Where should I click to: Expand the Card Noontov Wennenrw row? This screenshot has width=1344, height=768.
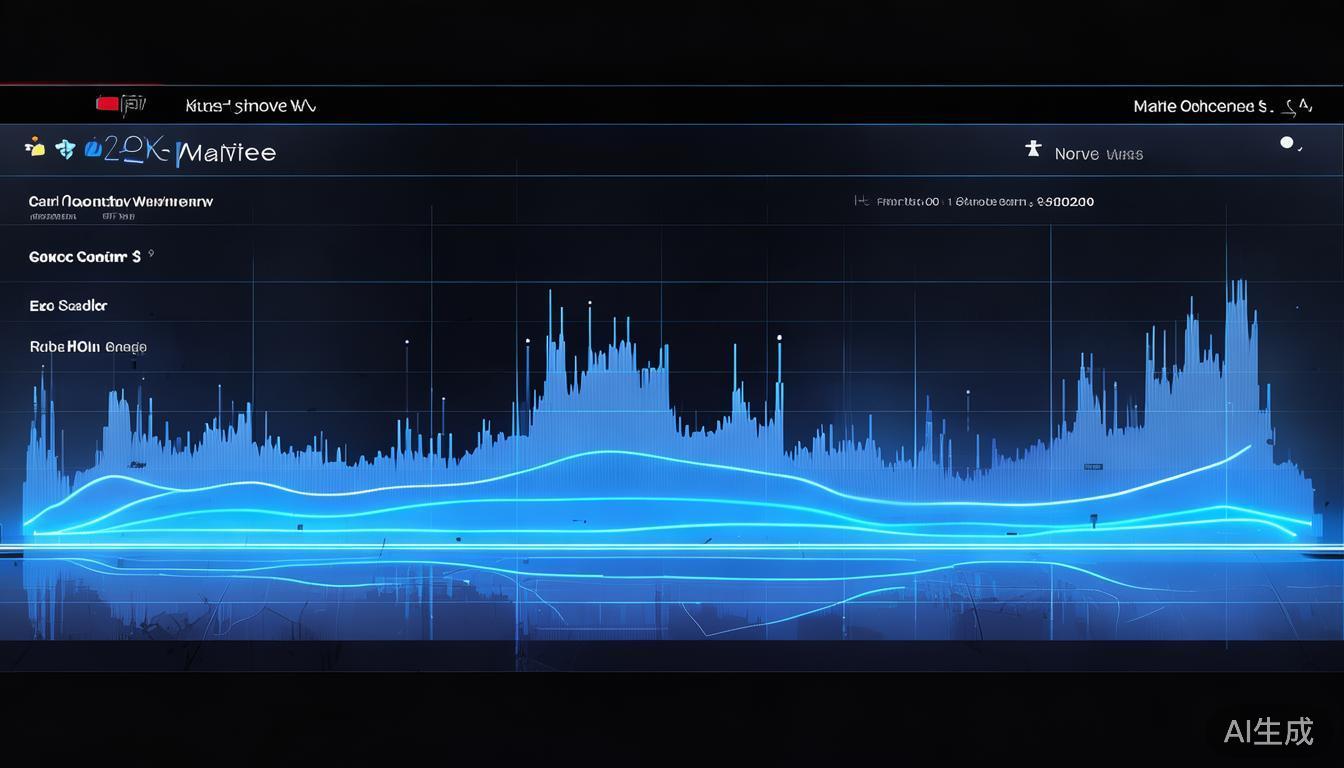tap(121, 202)
